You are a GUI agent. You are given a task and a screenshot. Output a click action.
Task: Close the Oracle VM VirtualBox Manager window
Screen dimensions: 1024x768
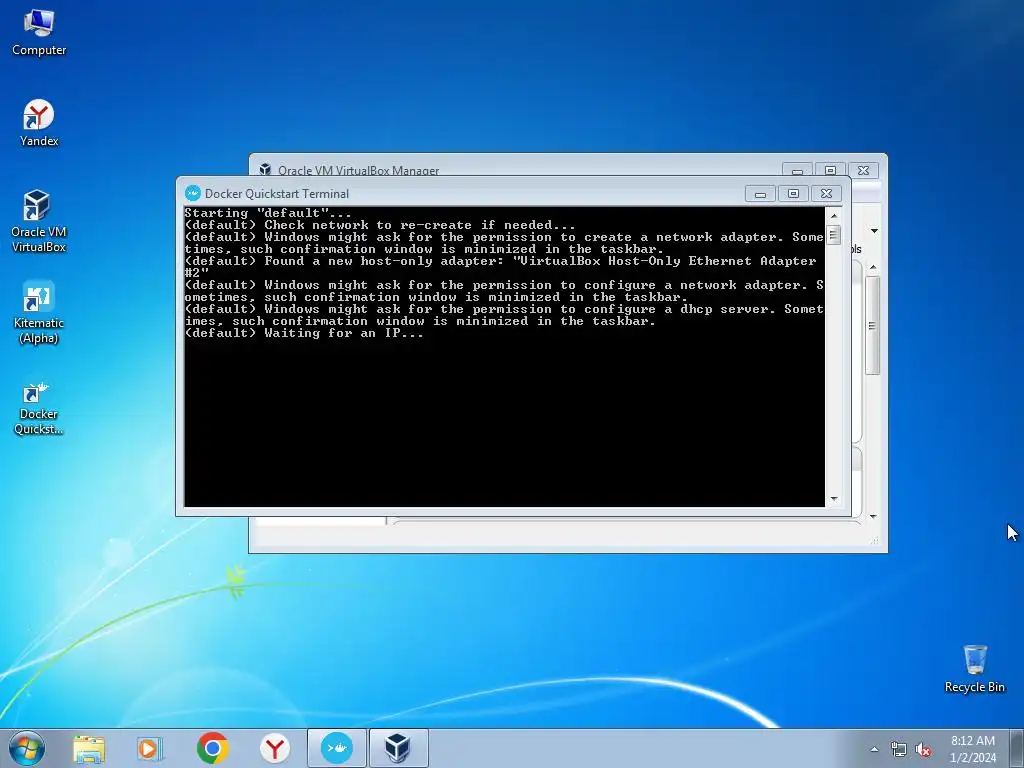(863, 170)
